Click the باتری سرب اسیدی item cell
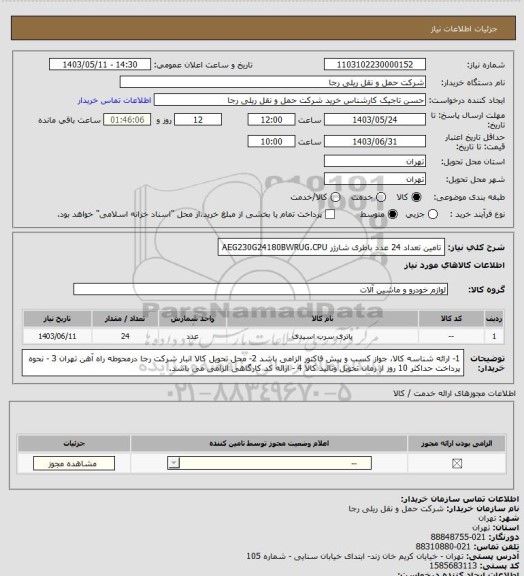524x576 pixels. [323, 336]
